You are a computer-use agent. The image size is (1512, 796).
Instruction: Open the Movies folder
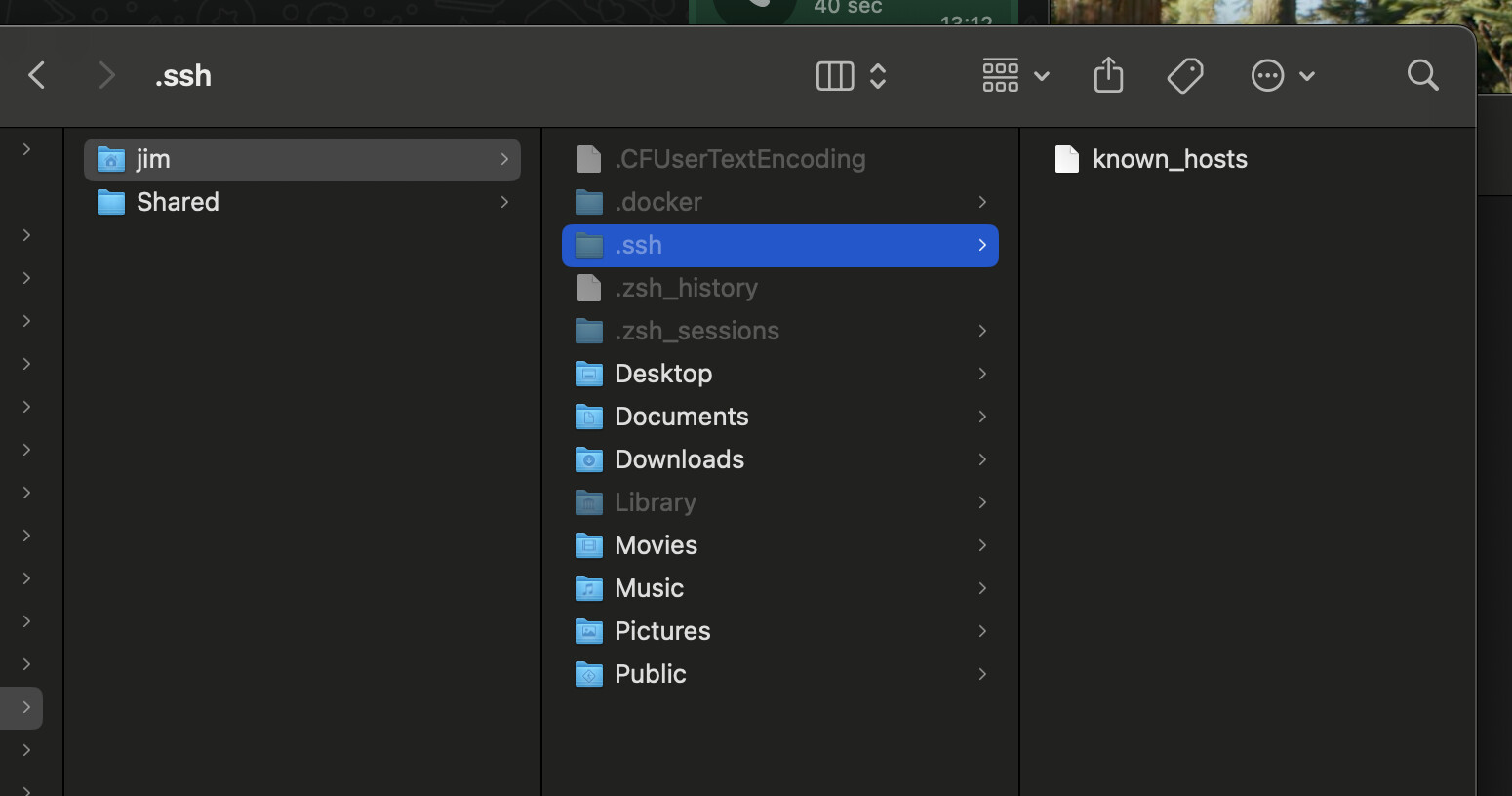(780, 545)
